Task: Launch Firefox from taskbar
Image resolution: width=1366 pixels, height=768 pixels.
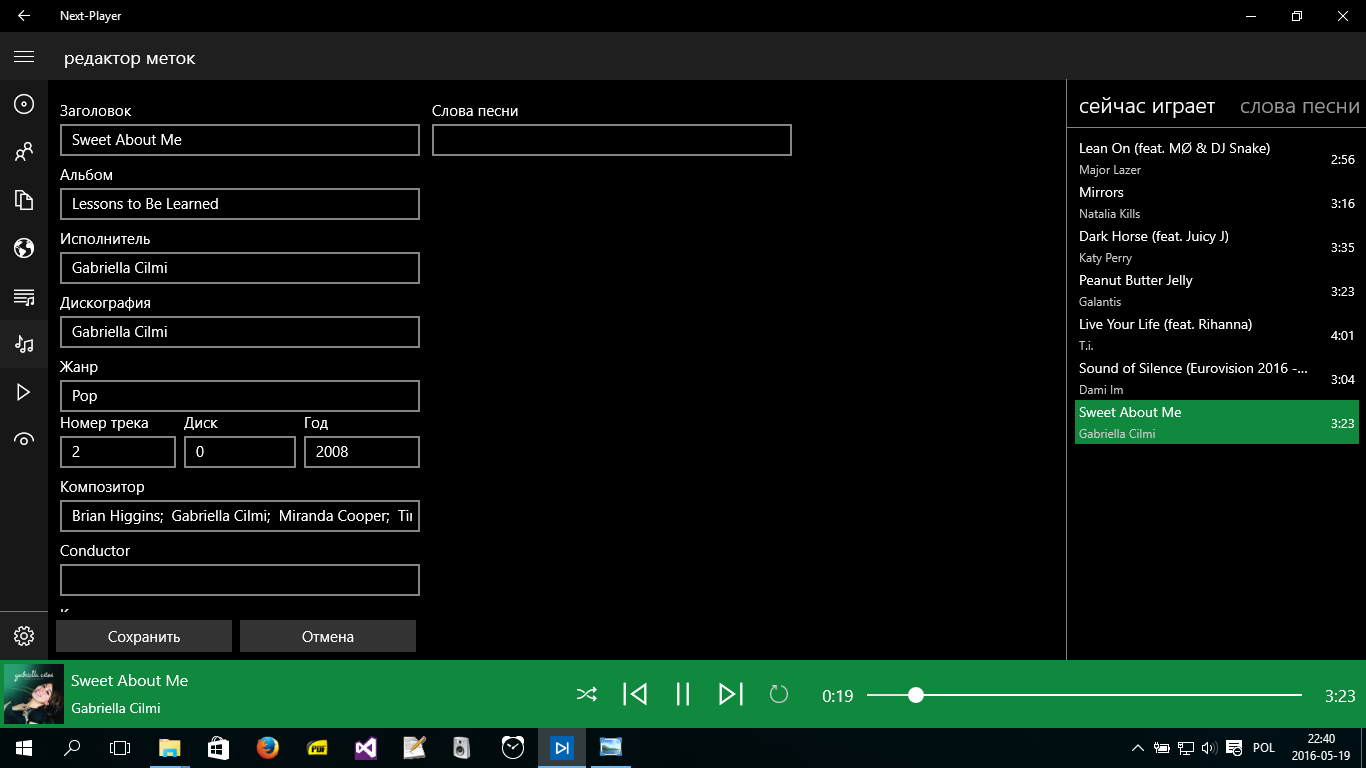Action: (x=267, y=747)
